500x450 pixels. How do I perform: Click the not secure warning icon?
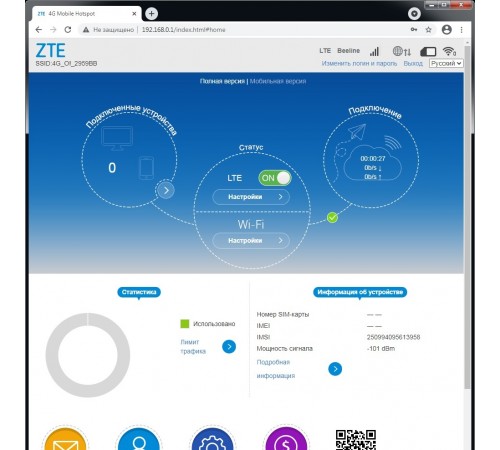[x=86, y=30]
